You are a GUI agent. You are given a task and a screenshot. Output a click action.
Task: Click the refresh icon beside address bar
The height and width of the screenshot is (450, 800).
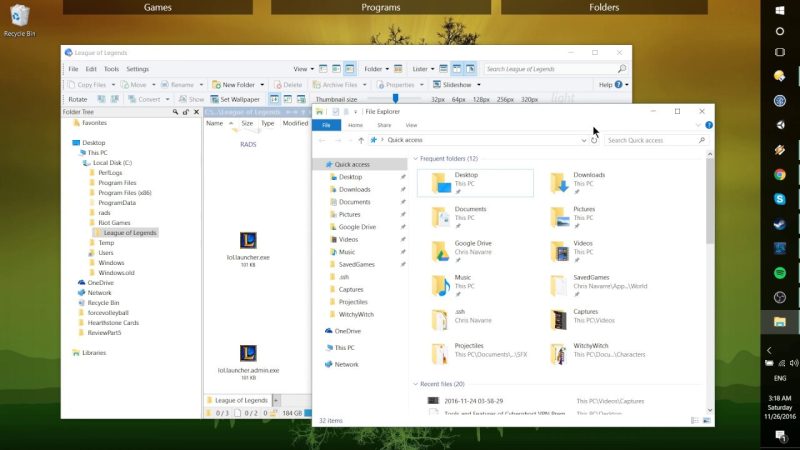pos(594,140)
